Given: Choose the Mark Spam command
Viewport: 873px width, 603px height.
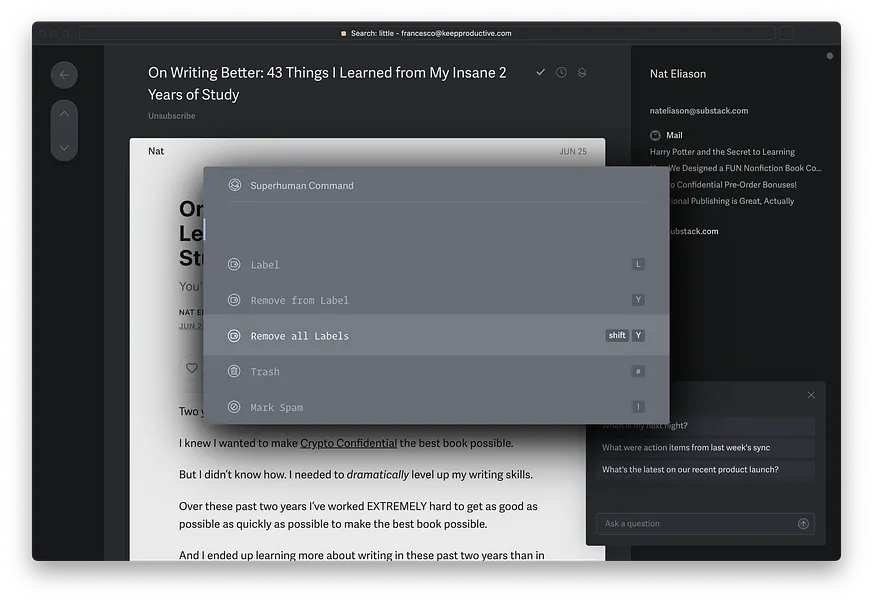Looking at the screenshot, I should 436,407.
